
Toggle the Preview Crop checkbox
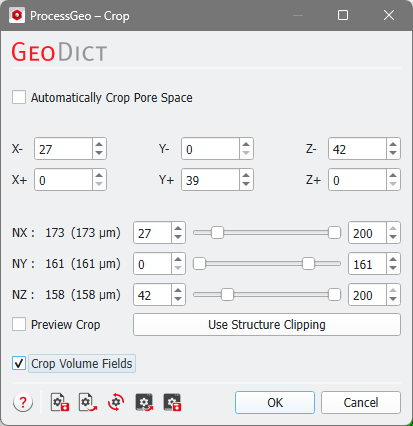(19, 324)
